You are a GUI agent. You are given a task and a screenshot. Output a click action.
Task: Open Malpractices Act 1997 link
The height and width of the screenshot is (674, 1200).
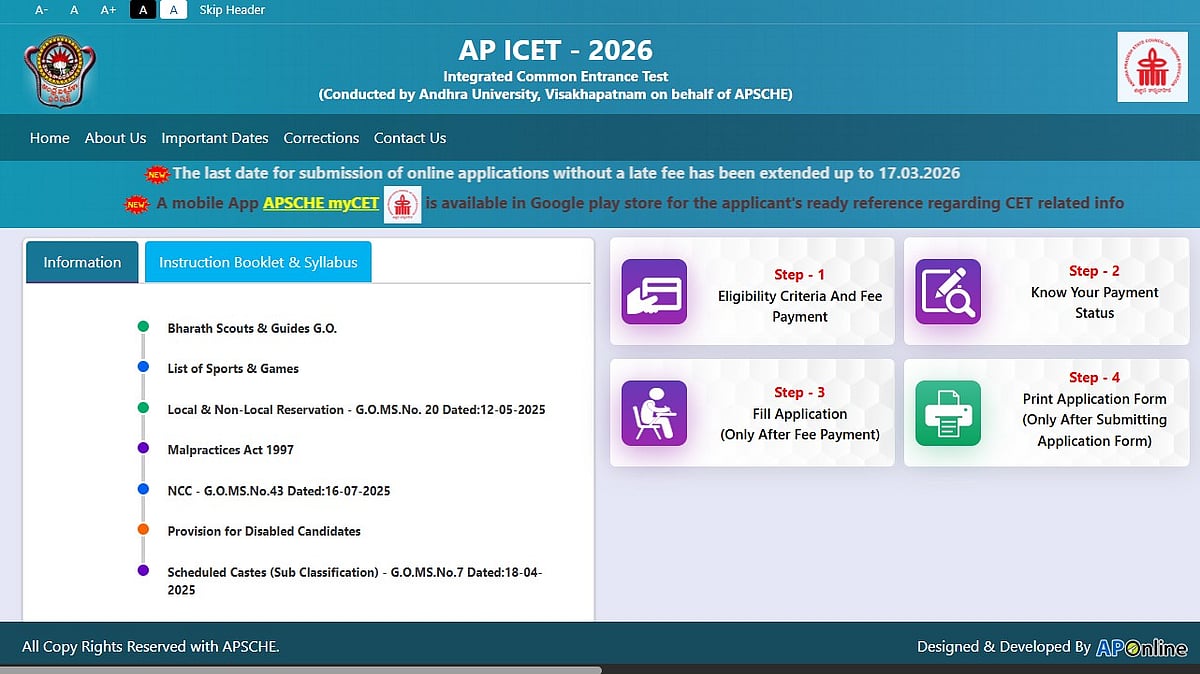(x=231, y=450)
